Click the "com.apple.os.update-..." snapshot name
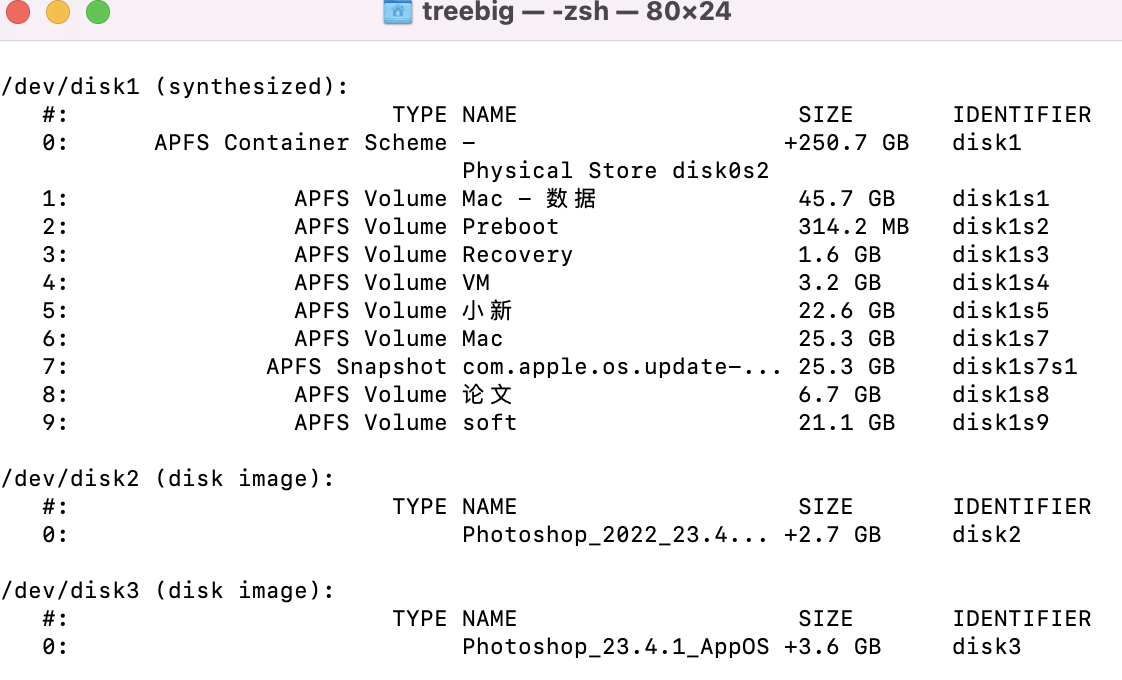The width and height of the screenshot is (1122, 680). [621, 367]
